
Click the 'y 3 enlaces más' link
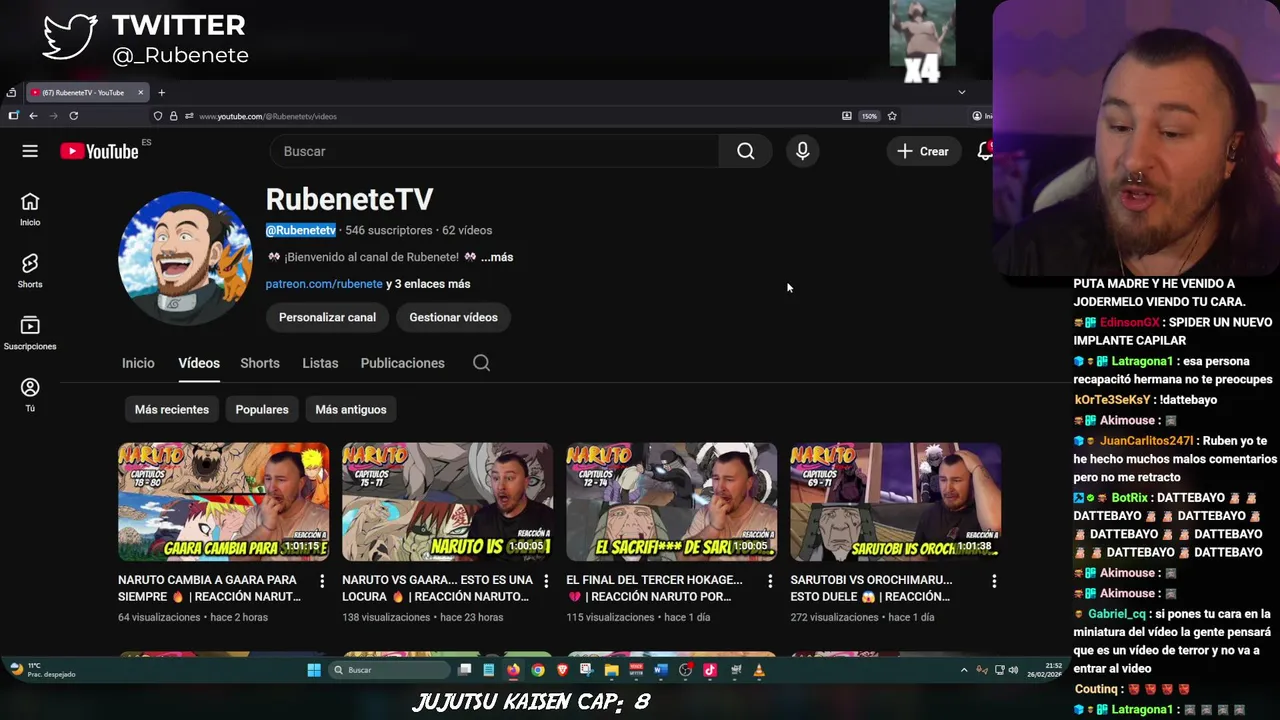point(428,284)
